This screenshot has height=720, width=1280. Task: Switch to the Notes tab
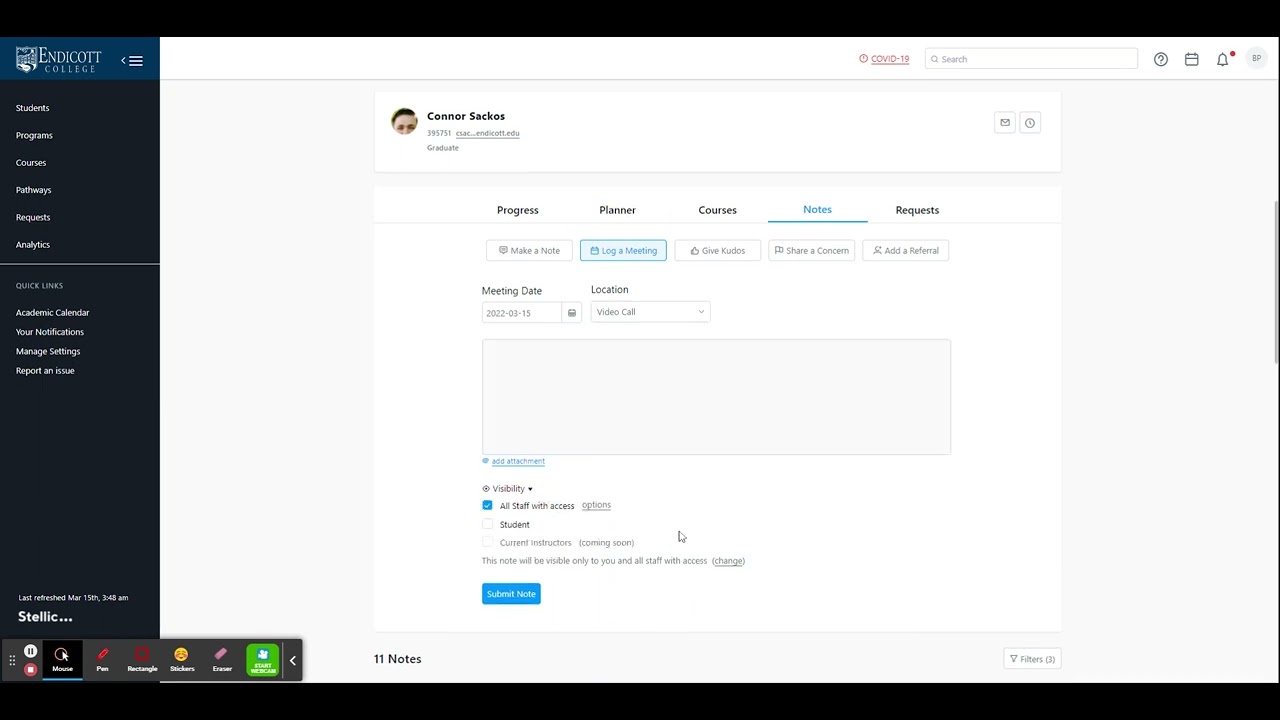pyautogui.click(x=817, y=209)
